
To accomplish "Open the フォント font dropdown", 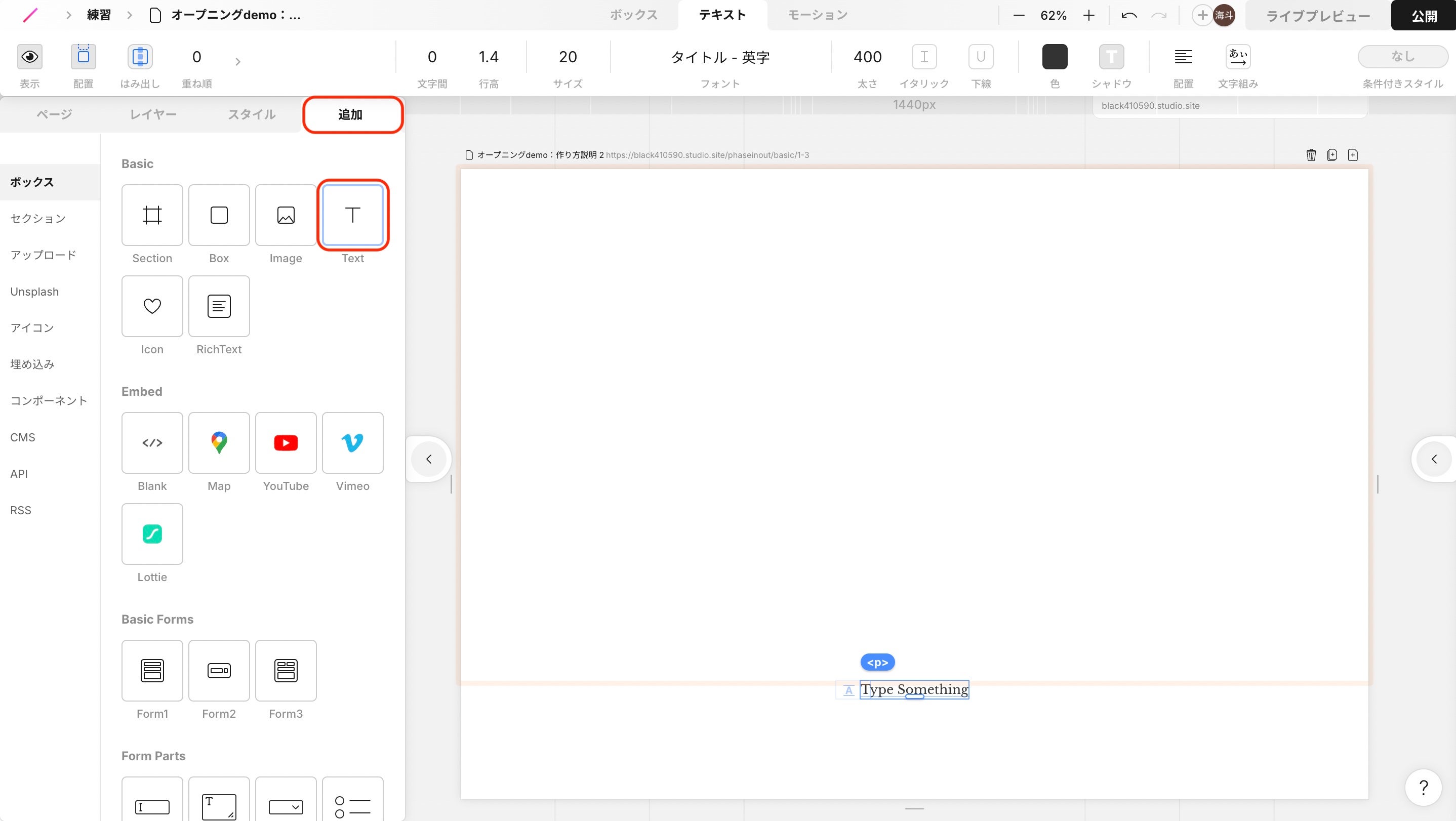I will coord(719,57).
